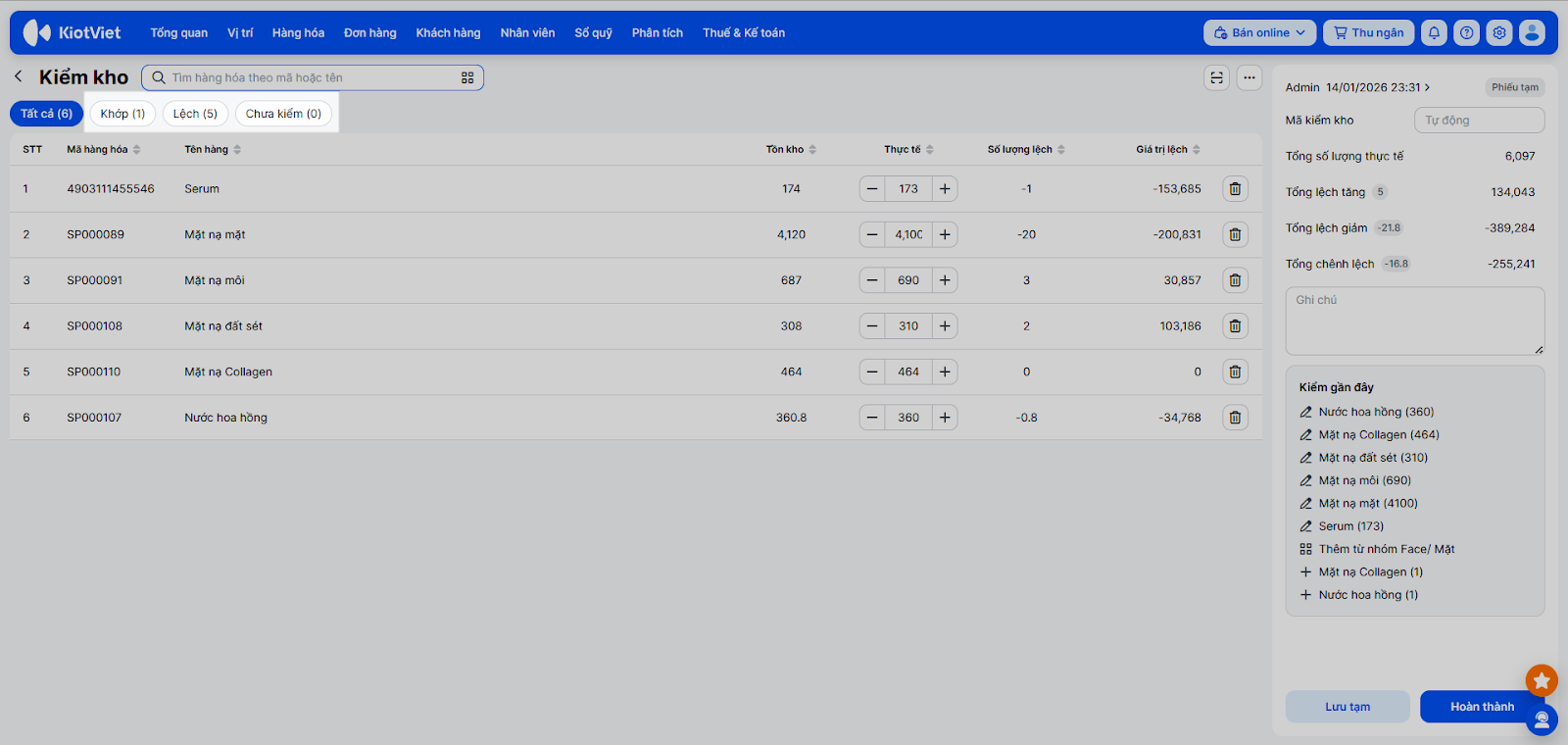Open the notifications bell
Image resolution: width=1568 pixels, height=745 pixels.
point(1434,32)
